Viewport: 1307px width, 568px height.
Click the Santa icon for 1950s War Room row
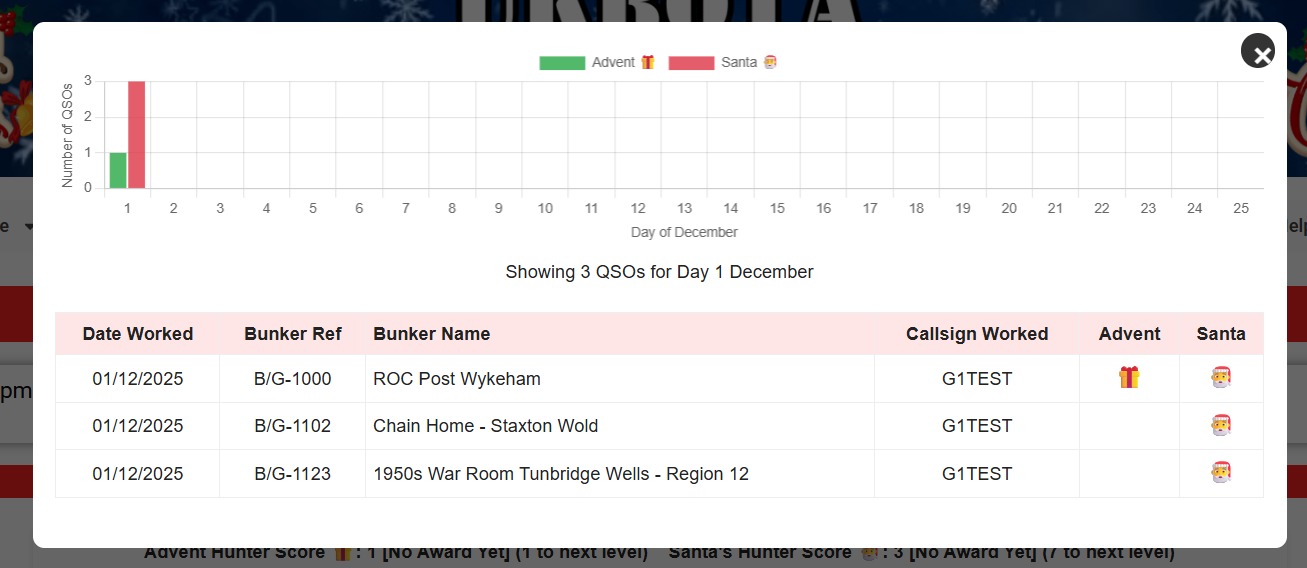(x=1220, y=472)
